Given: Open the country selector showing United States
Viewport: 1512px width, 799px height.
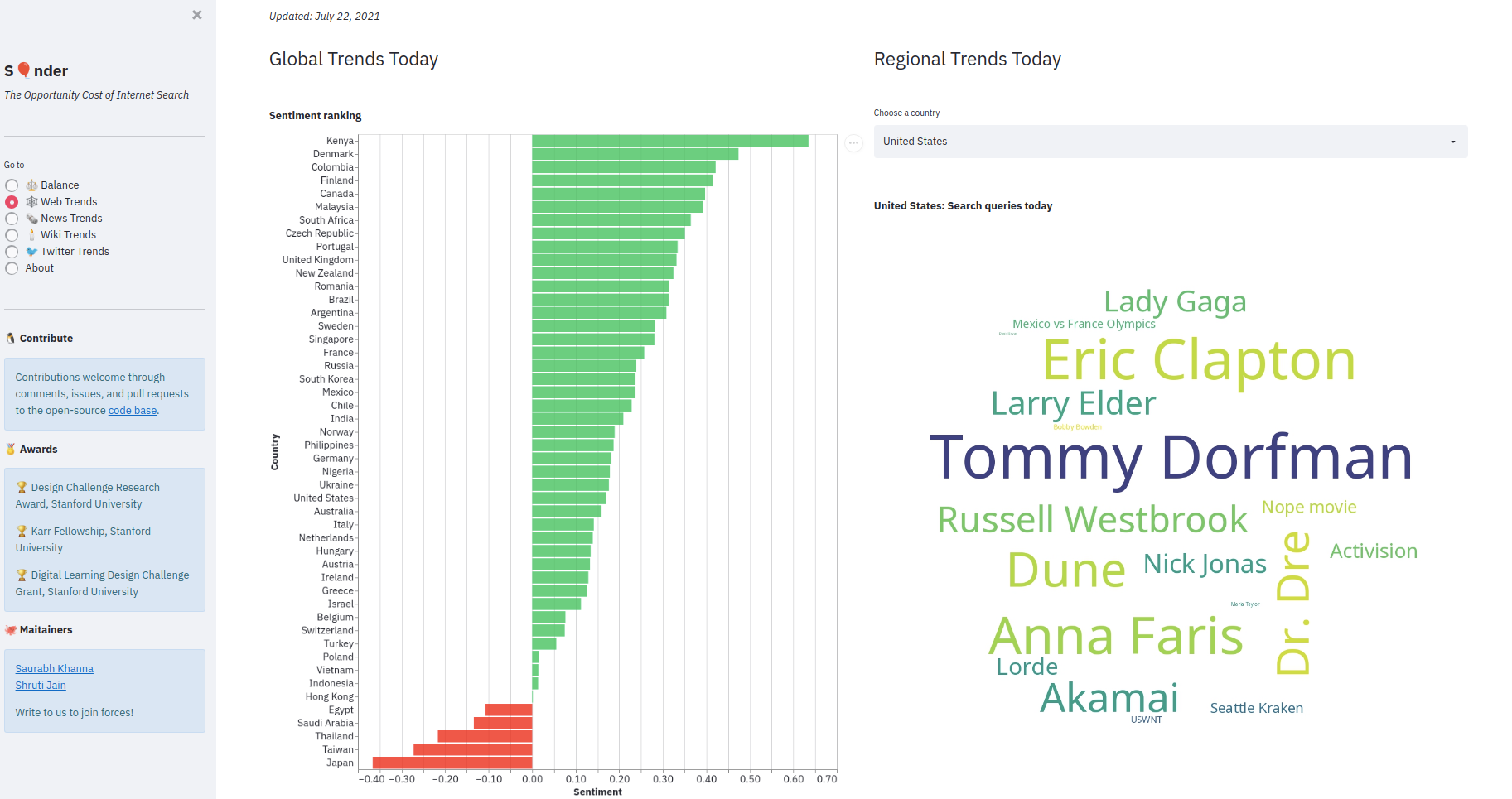Looking at the screenshot, I should pos(1160,142).
